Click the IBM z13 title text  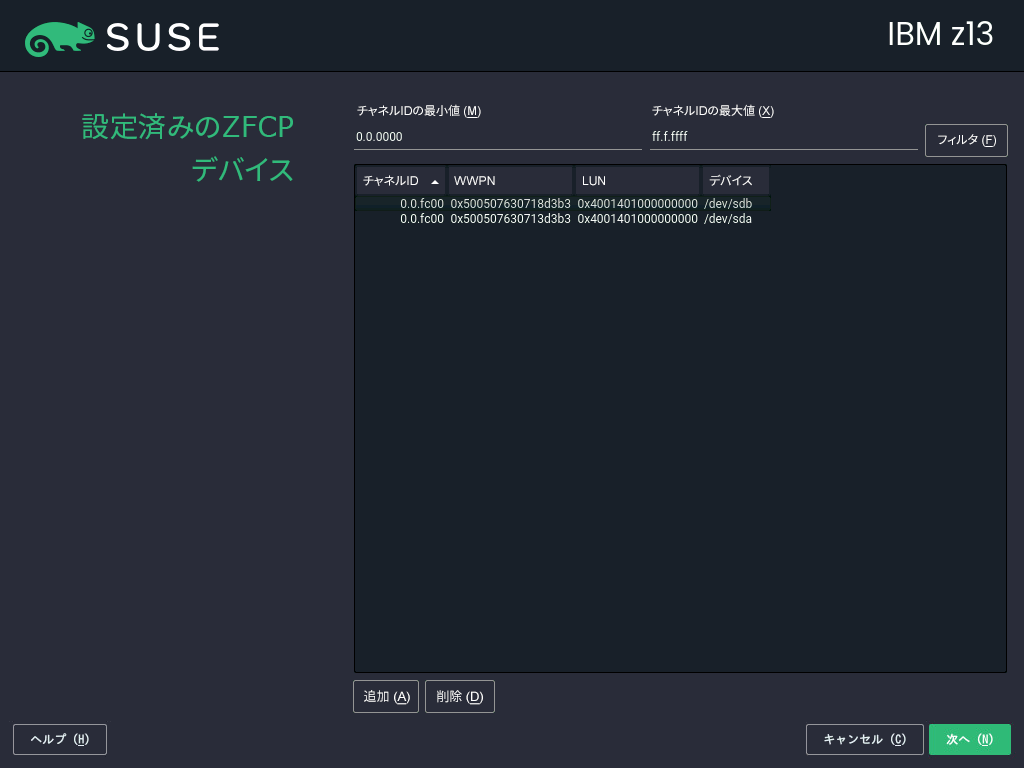click(x=940, y=35)
